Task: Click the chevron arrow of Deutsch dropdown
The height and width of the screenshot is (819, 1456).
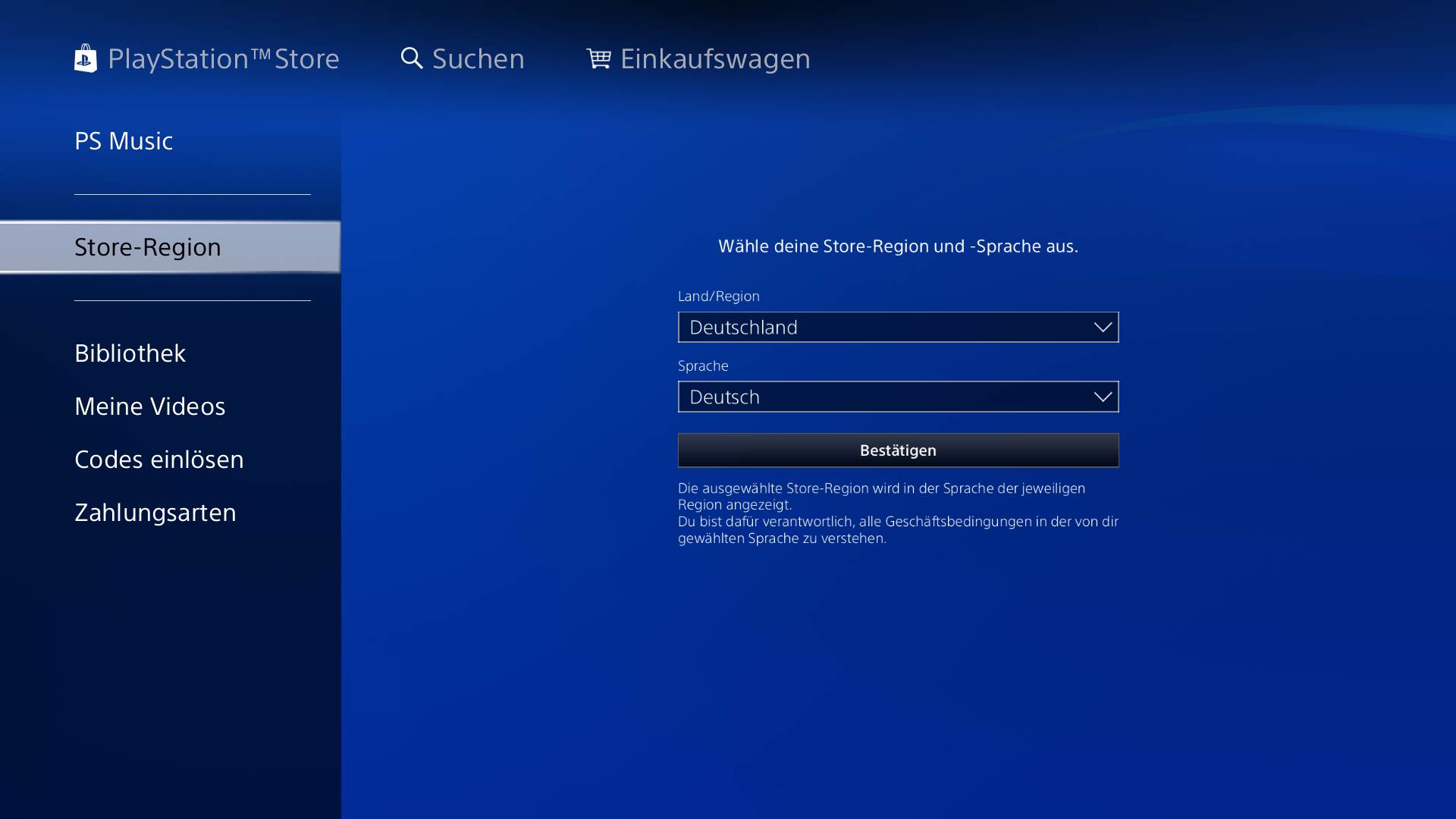Action: coord(1103,397)
